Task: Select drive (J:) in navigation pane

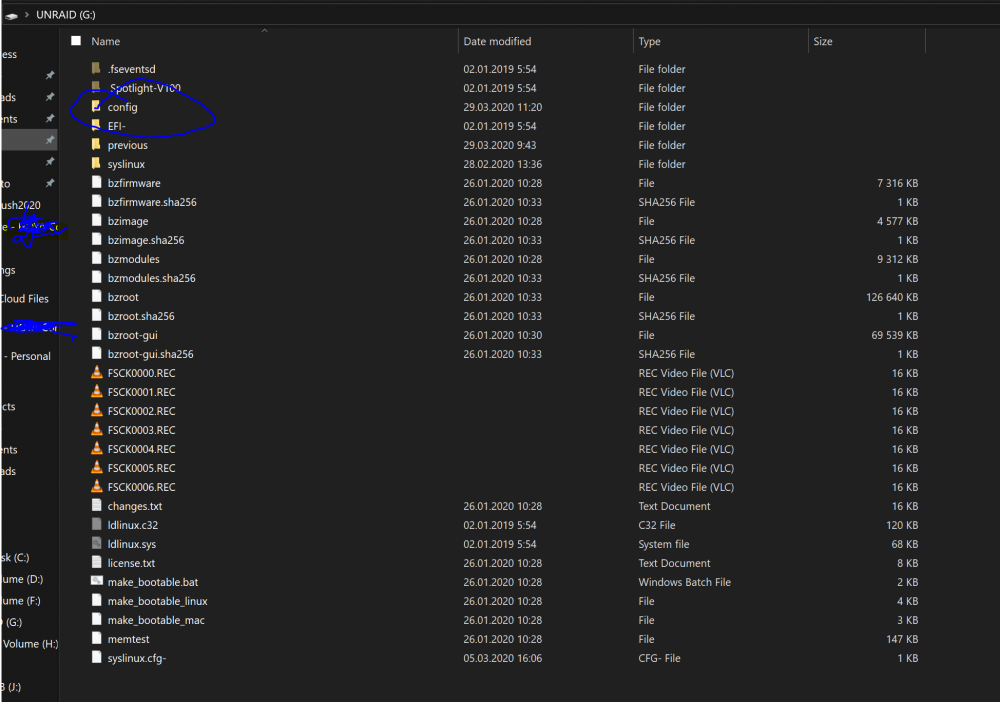Action: pos(11,687)
